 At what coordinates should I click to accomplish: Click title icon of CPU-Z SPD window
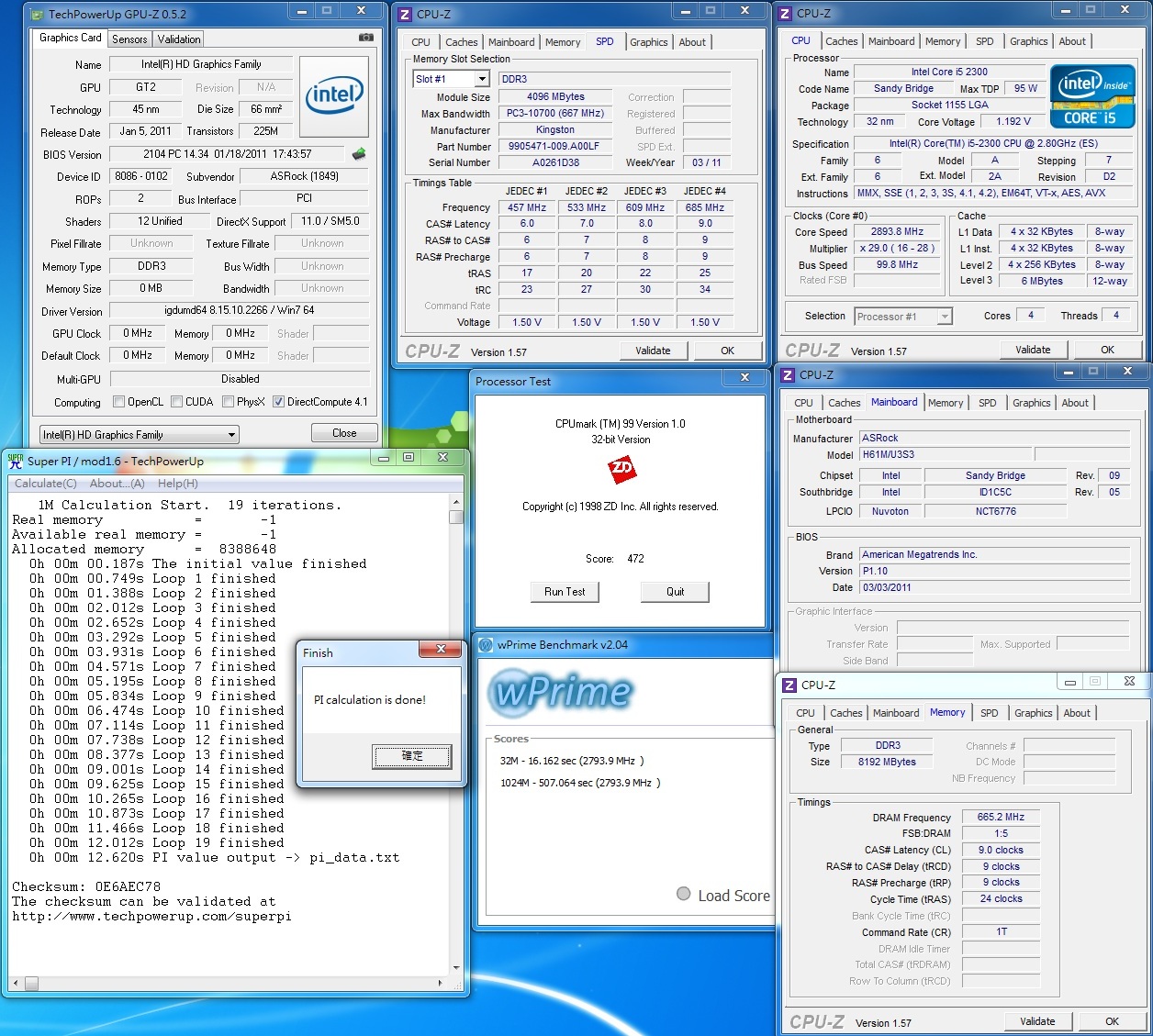(x=405, y=15)
